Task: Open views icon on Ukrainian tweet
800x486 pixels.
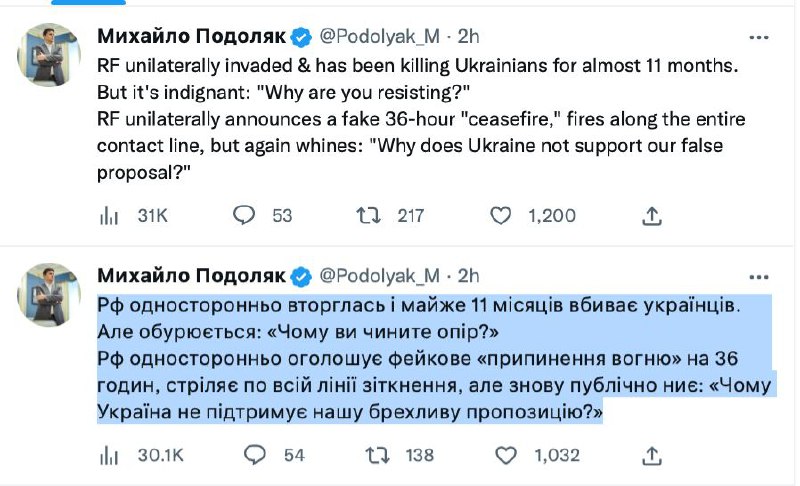Action: pyautogui.click(x=109, y=455)
